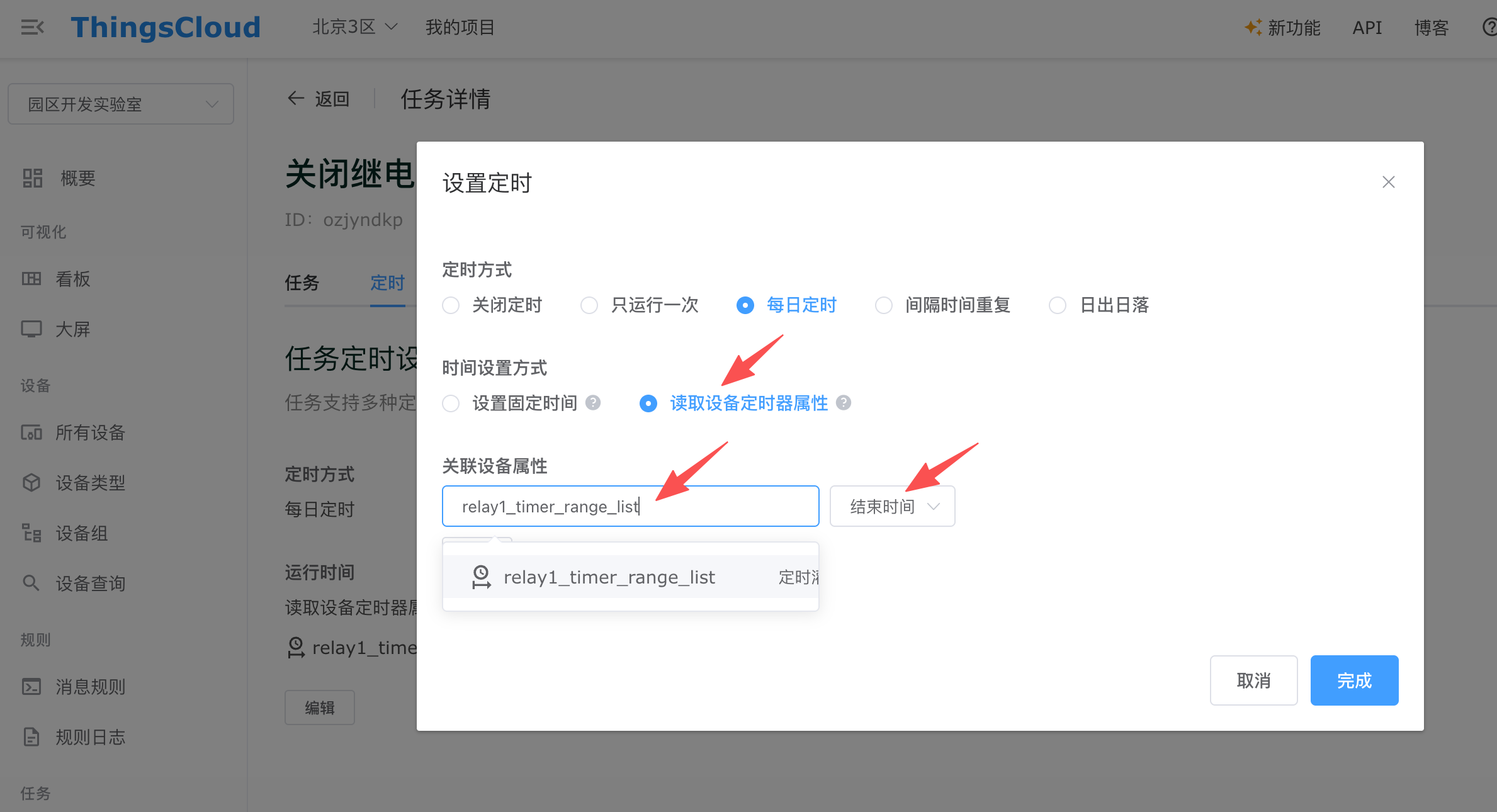Open 设备类型 cube icon in sidebar

pos(31,483)
